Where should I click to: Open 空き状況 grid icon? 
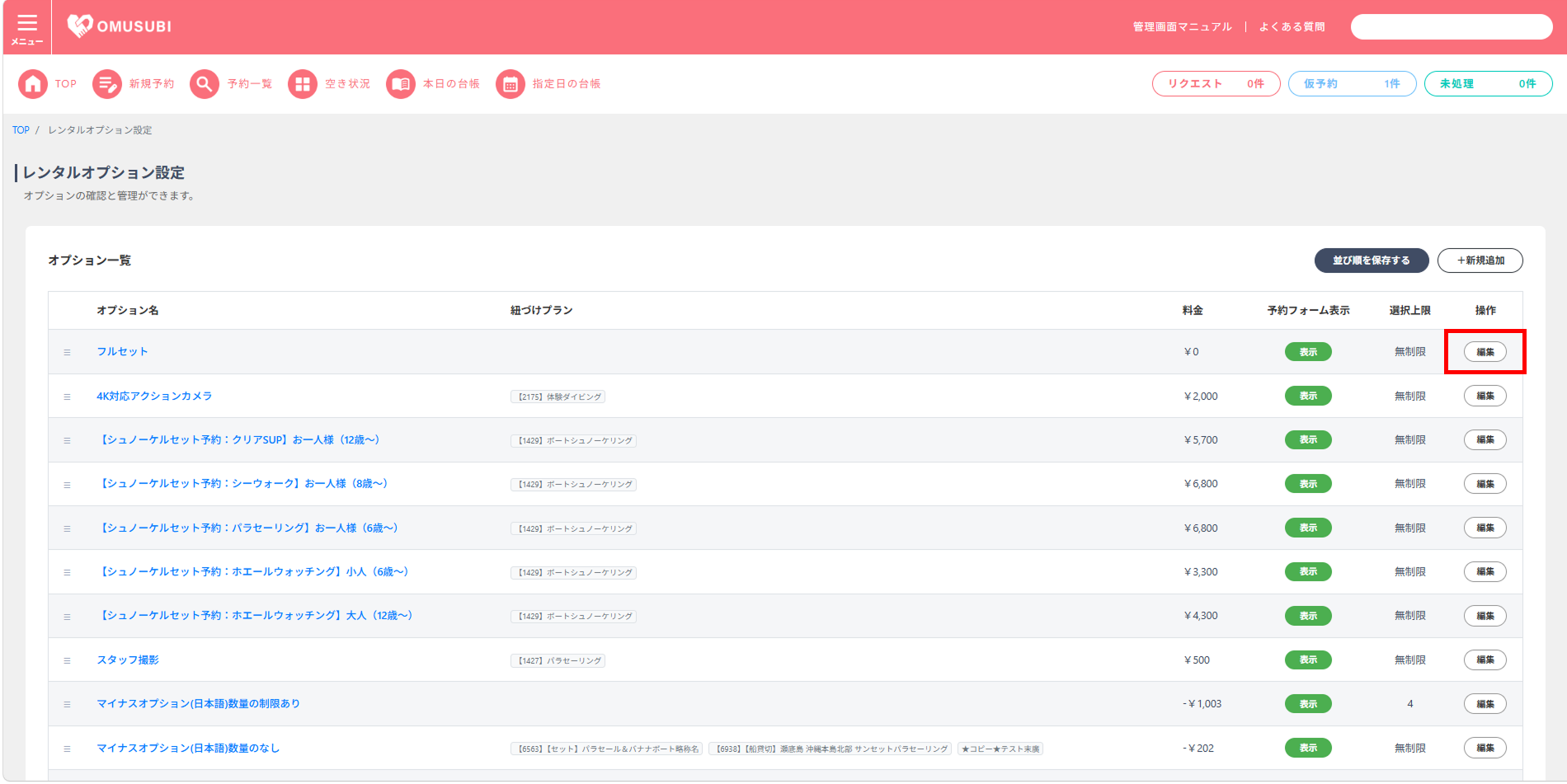tap(303, 84)
